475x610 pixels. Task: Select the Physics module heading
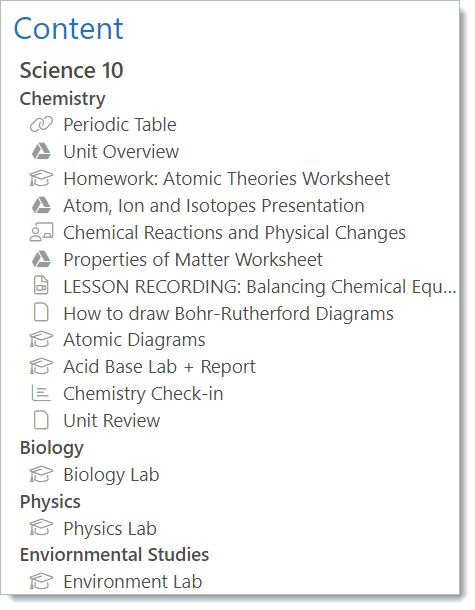pyautogui.click(x=50, y=502)
